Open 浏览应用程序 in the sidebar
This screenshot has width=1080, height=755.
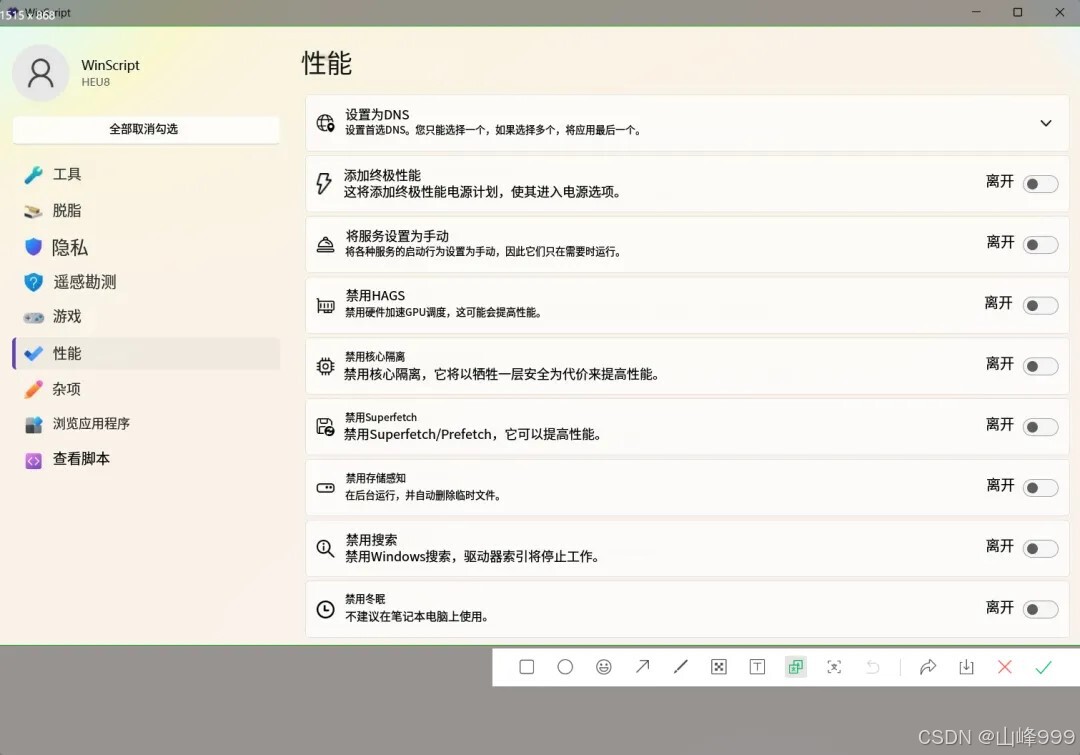click(x=146, y=424)
